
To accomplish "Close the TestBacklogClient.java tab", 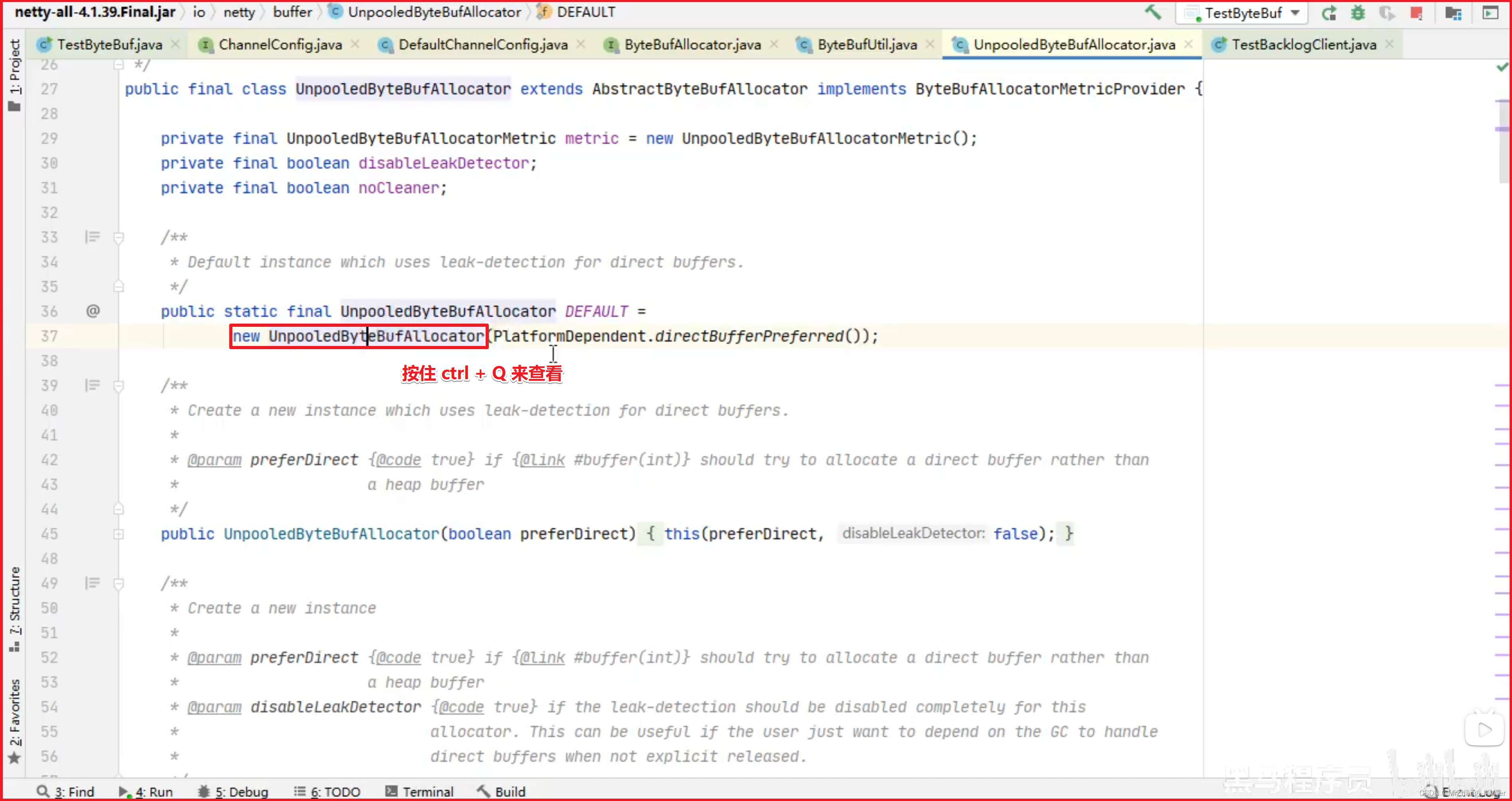I will point(1389,44).
